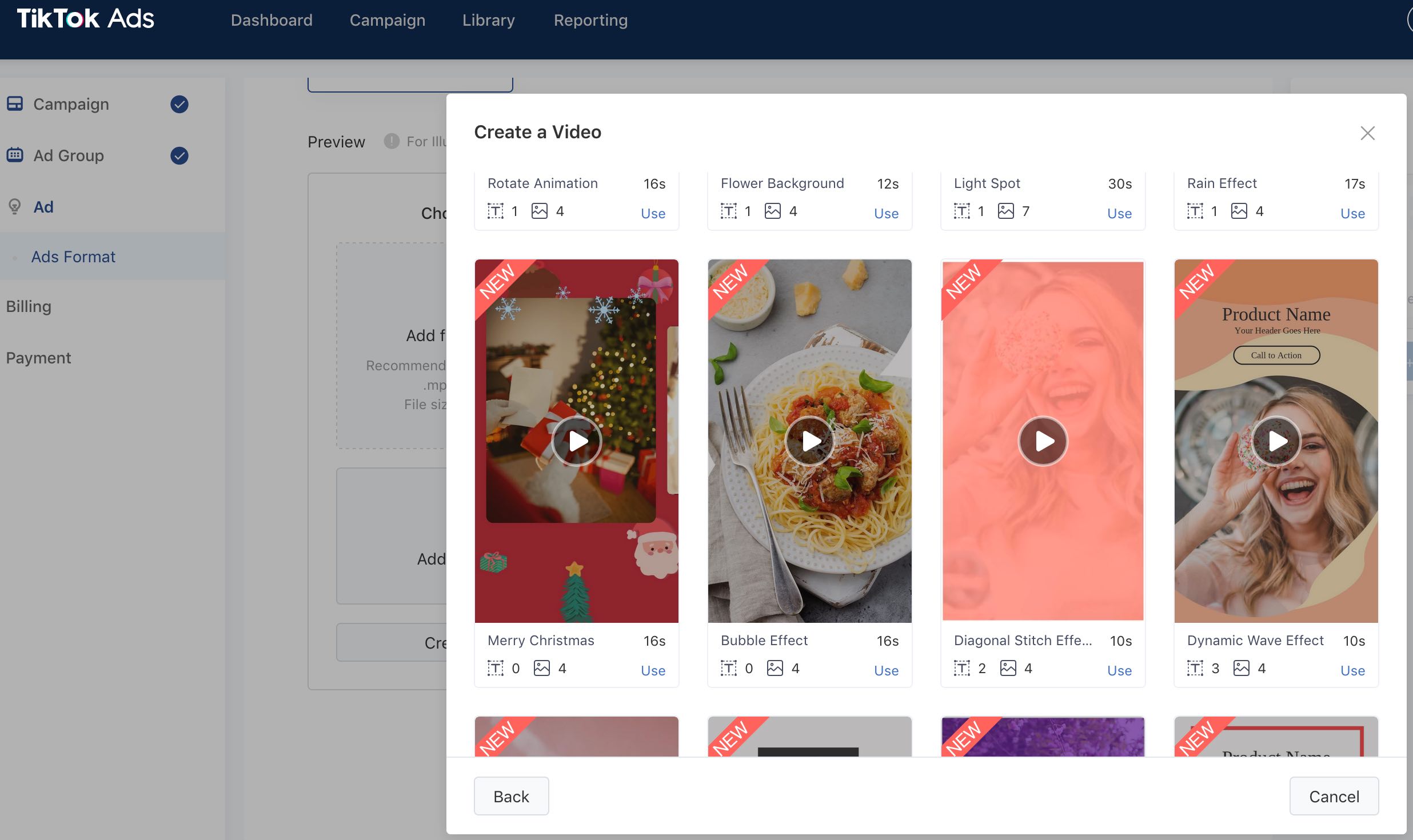Image resolution: width=1413 pixels, height=840 pixels.
Task: Click the text count icon of Bubble Effect
Action: (729, 669)
